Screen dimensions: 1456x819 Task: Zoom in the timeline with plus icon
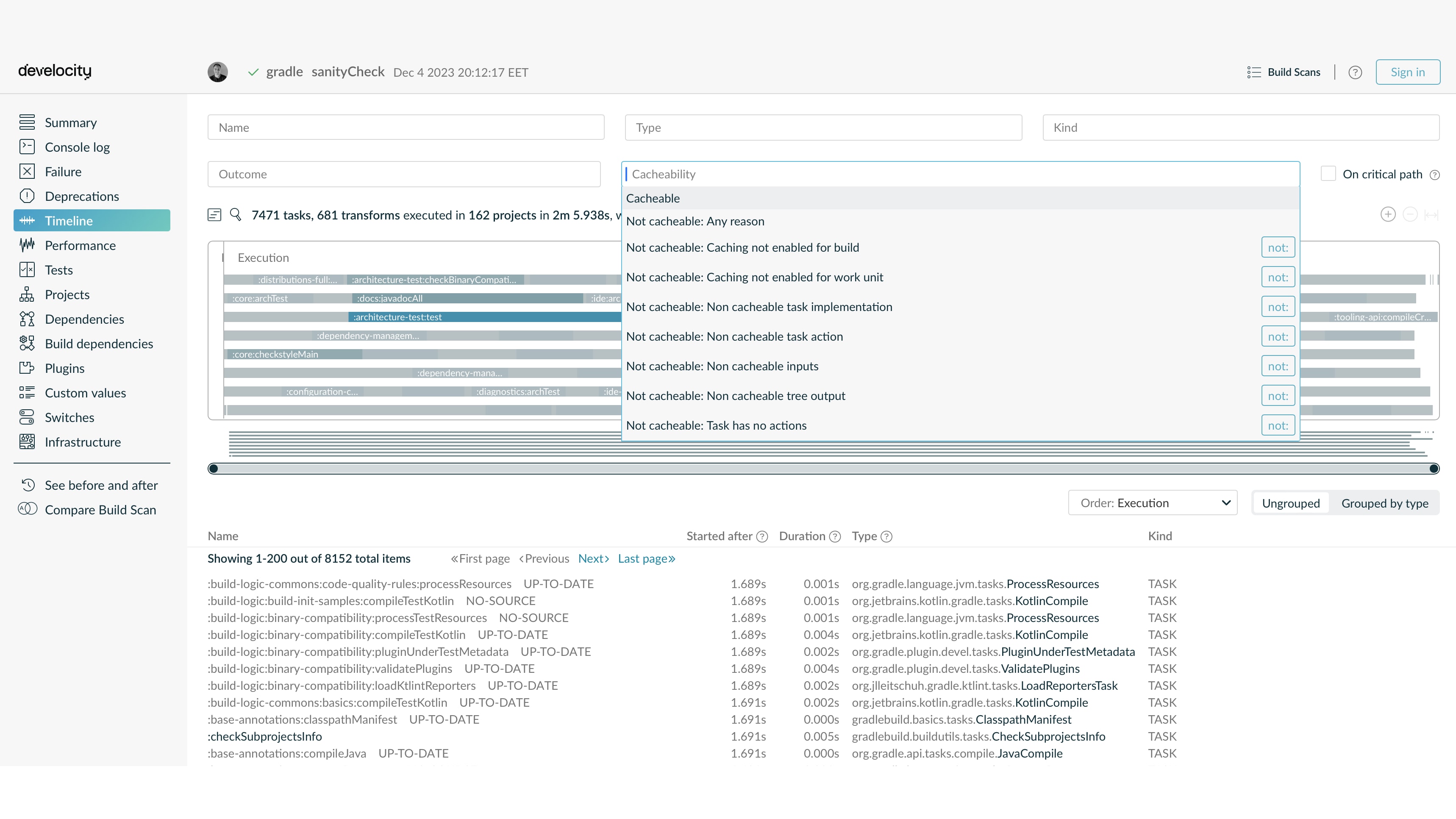point(1388,214)
